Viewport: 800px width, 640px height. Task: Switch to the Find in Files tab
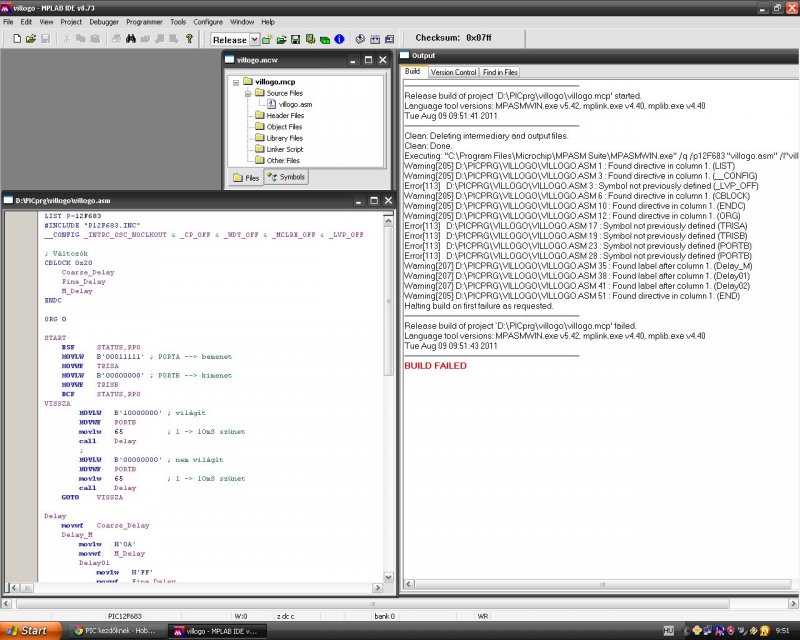click(500, 72)
